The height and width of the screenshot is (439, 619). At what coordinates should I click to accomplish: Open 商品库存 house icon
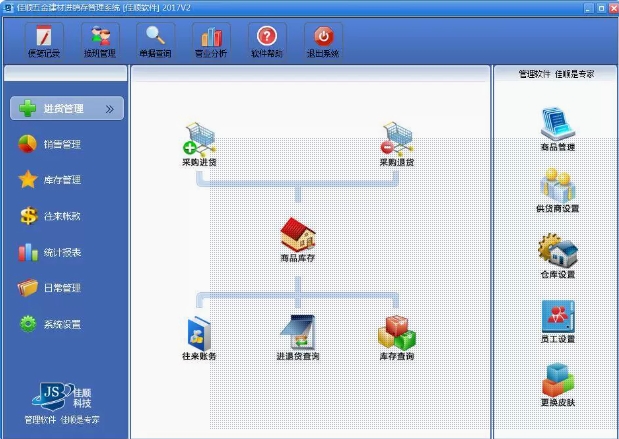point(298,240)
